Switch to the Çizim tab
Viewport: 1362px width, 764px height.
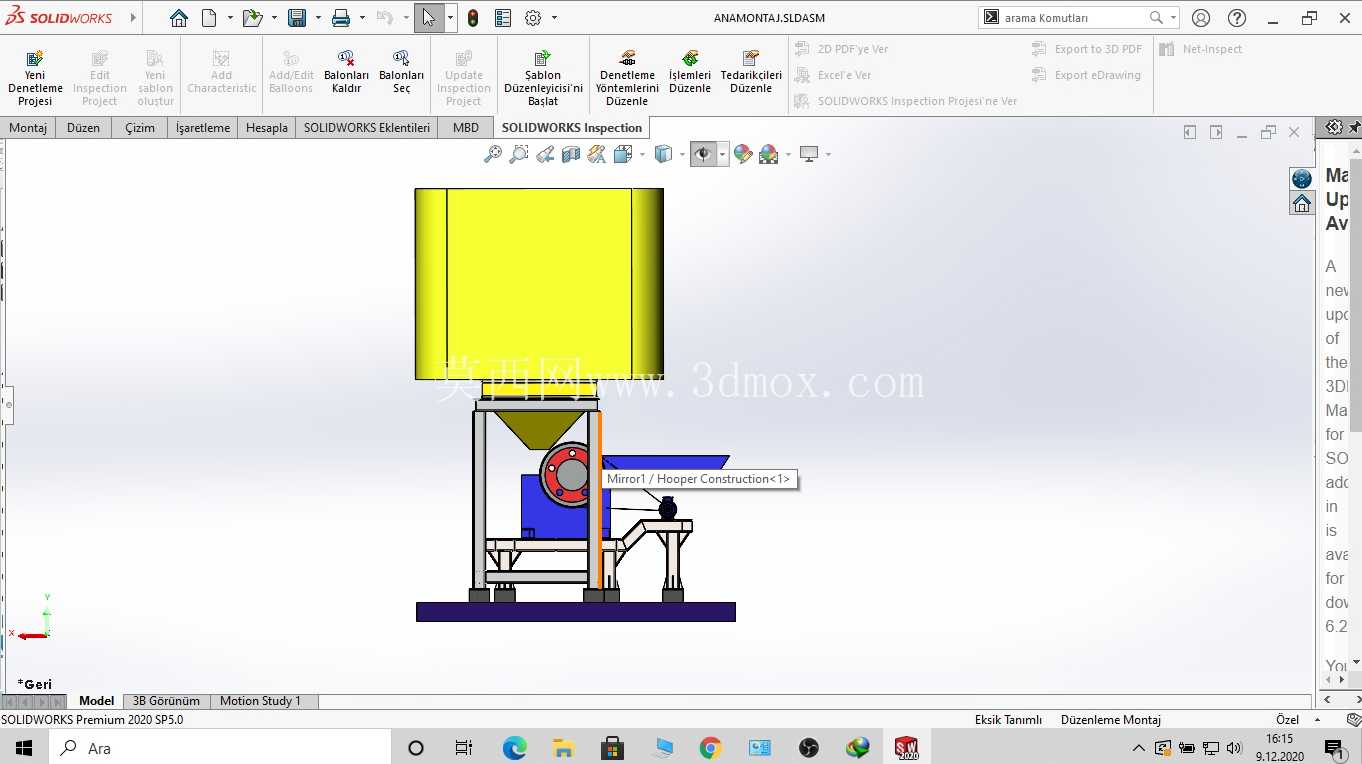[x=140, y=128]
